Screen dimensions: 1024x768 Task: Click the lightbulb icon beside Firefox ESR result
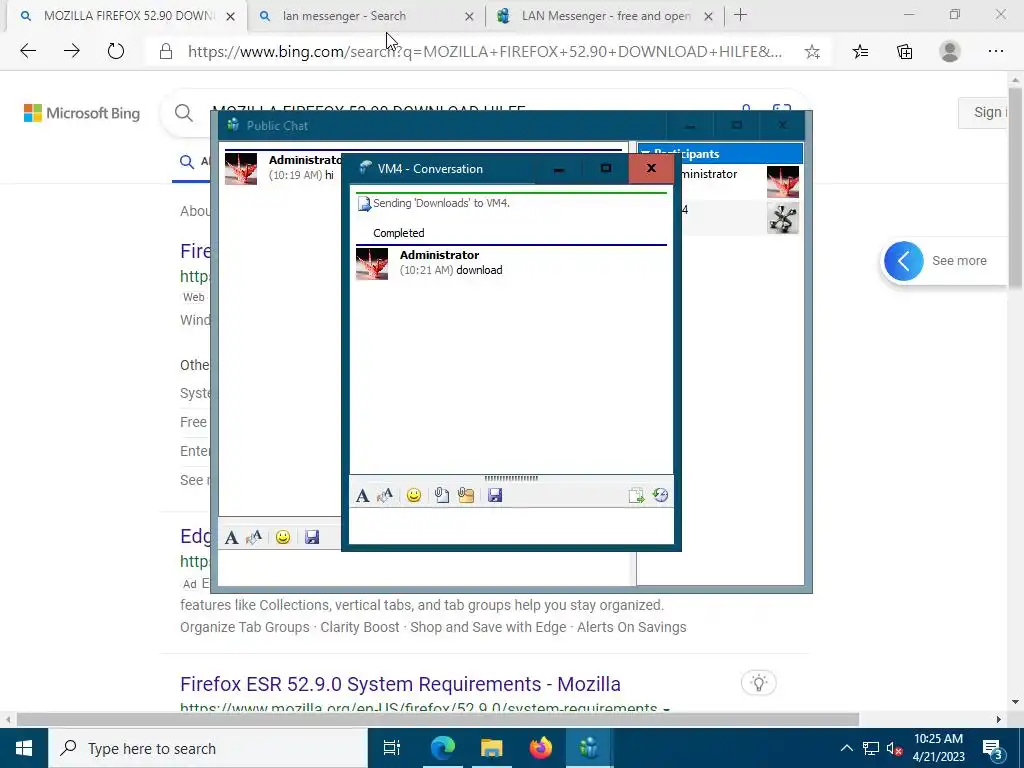point(758,683)
